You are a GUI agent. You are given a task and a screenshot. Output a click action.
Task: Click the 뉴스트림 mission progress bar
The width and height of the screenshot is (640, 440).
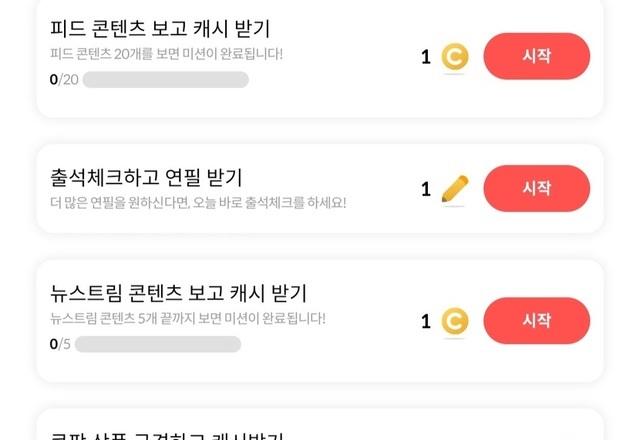point(158,344)
